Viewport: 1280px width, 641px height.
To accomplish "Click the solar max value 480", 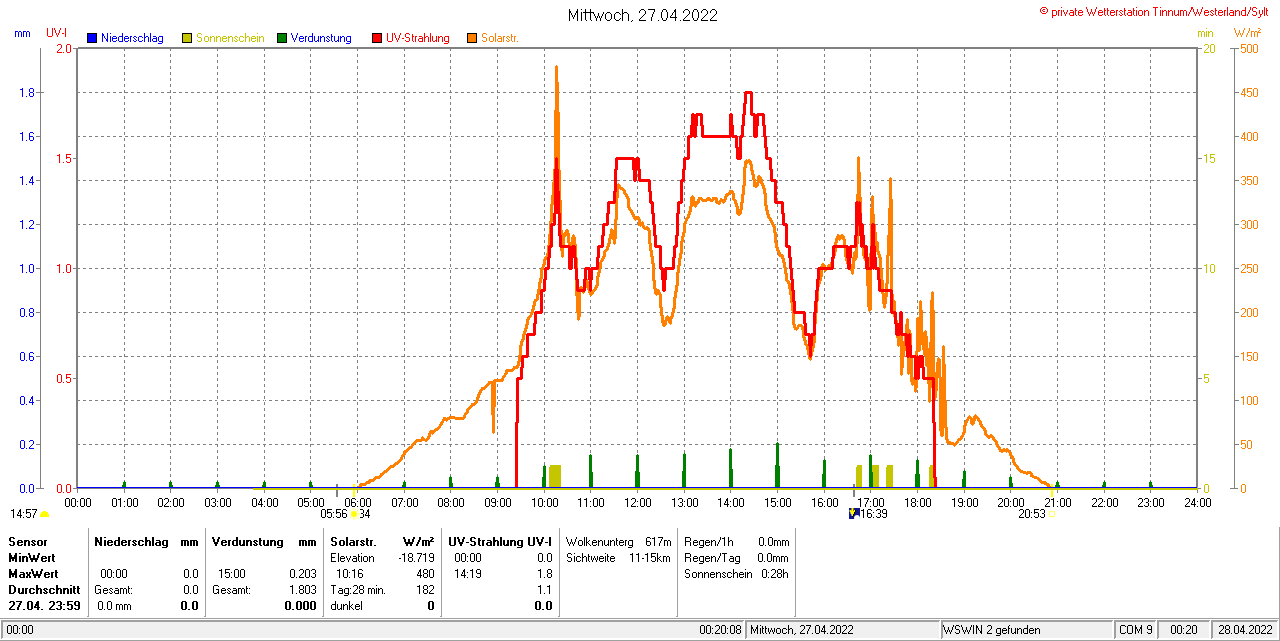I will (x=425, y=574).
